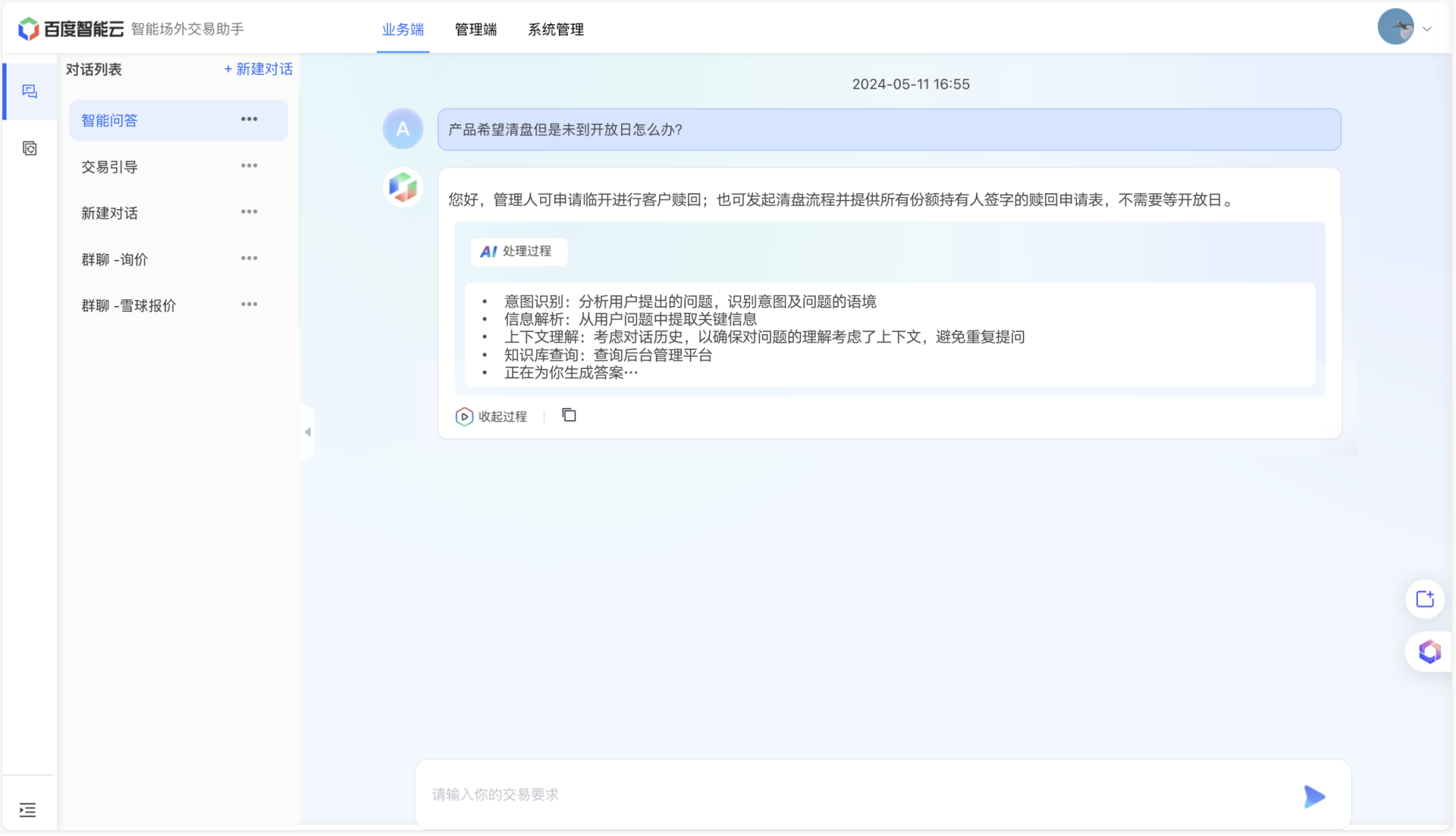
Task: Click the 正在为你生成答案 line
Action: click(570, 372)
